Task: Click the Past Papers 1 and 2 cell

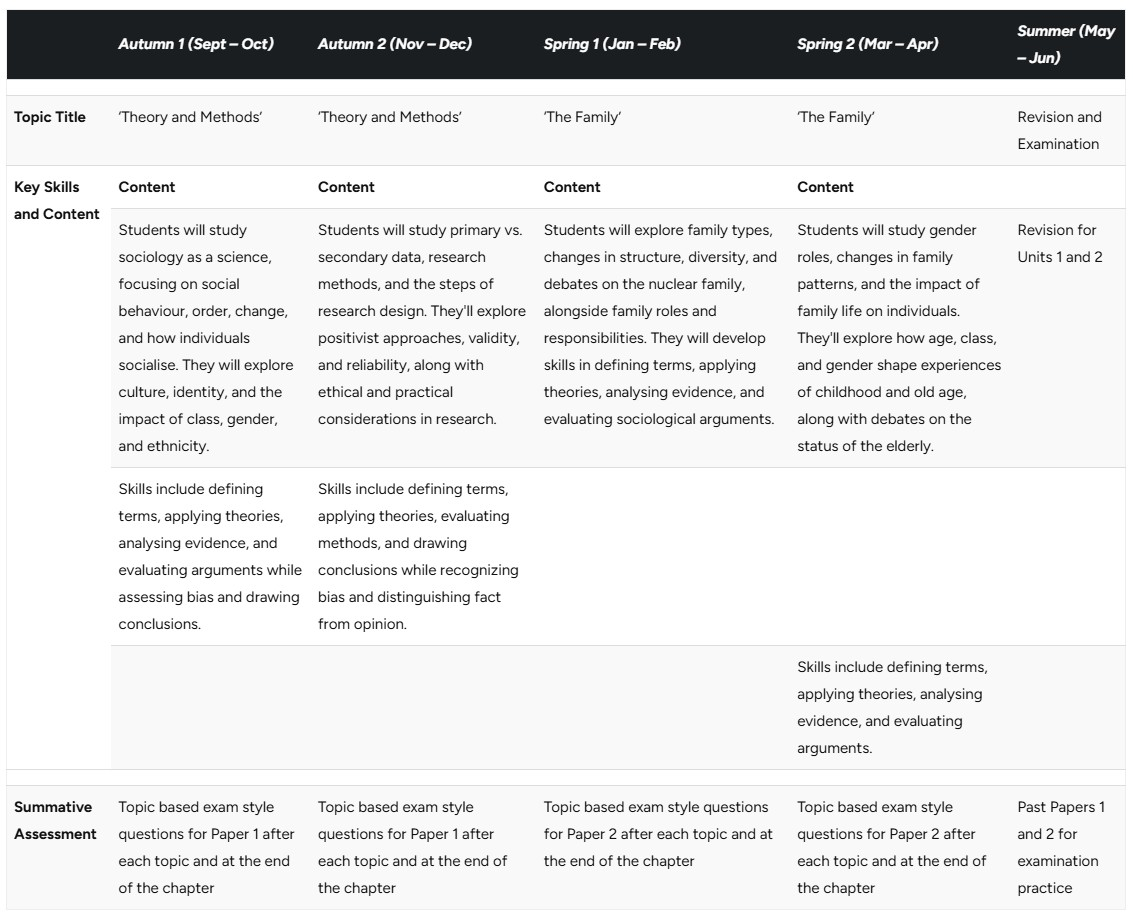Action: click(1061, 847)
